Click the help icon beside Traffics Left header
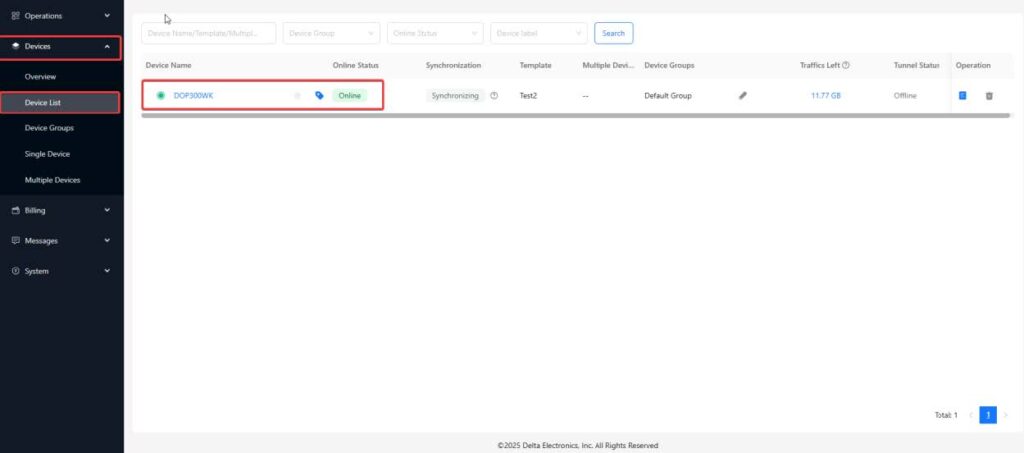The width and height of the screenshot is (1024, 453). pyautogui.click(x=846, y=66)
